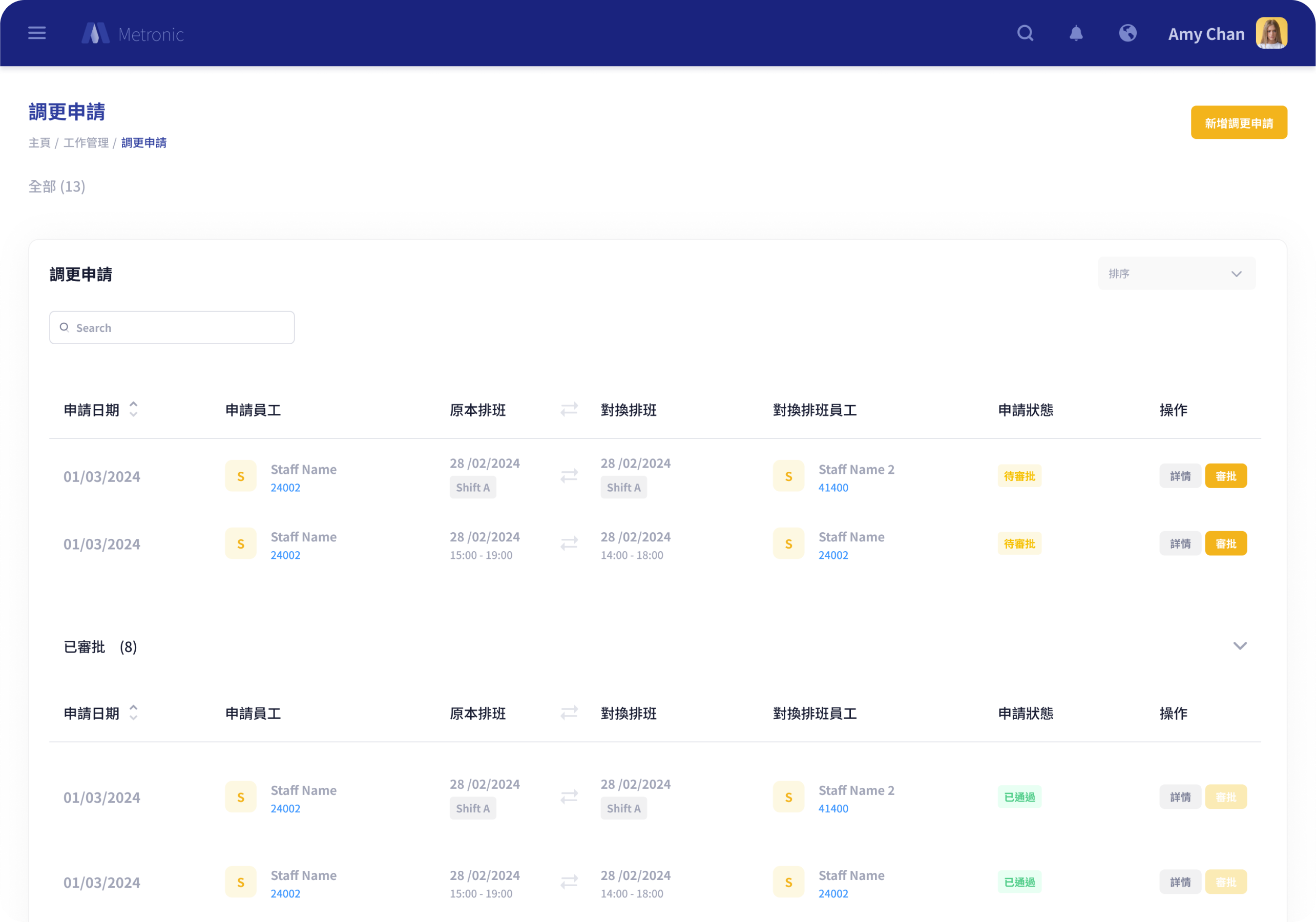Toggle sort on 申請日期 in approved table

pos(133,713)
